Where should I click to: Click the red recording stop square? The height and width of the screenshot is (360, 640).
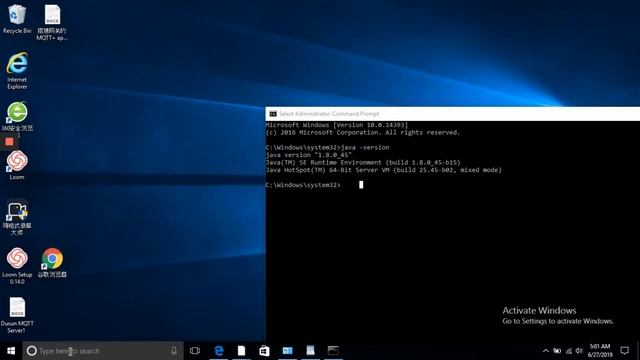click(x=9, y=142)
